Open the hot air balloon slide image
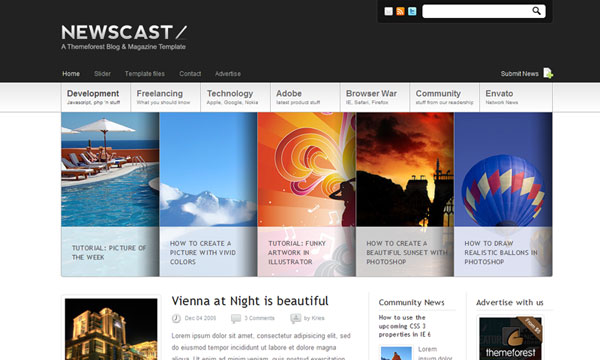 [503, 169]
